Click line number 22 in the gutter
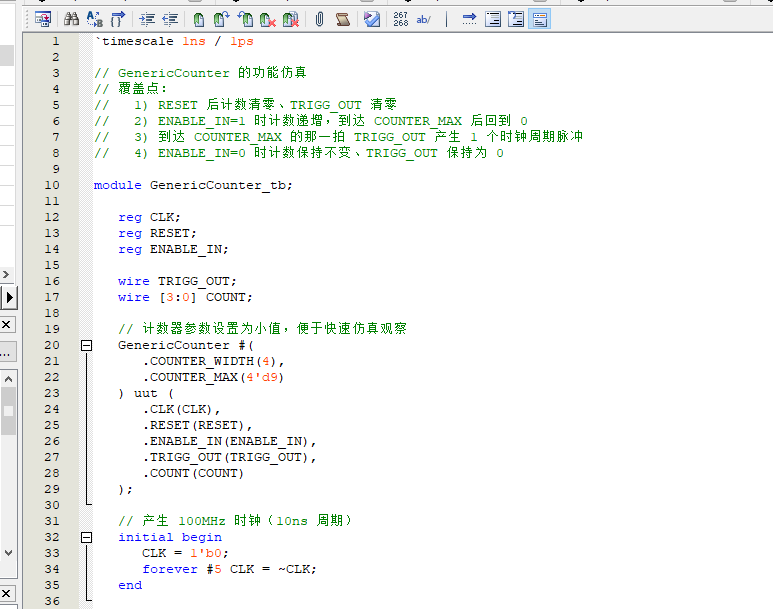 pos(52,377)
